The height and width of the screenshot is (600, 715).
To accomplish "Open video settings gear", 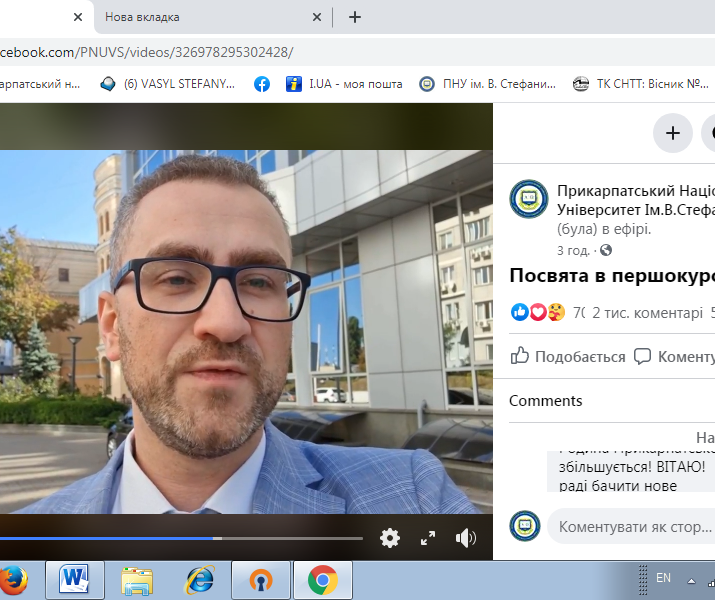I will click(x=390, y=538).
